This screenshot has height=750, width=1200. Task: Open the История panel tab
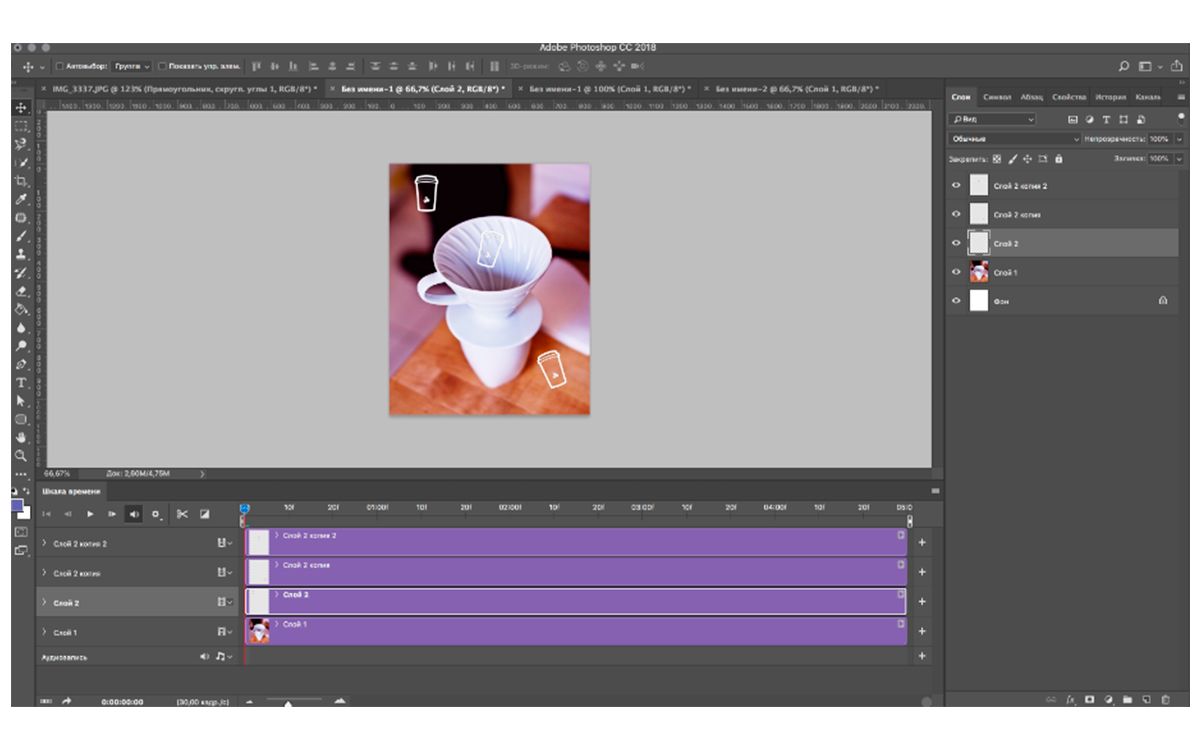pyautogui.click(x=1110, y=97)
